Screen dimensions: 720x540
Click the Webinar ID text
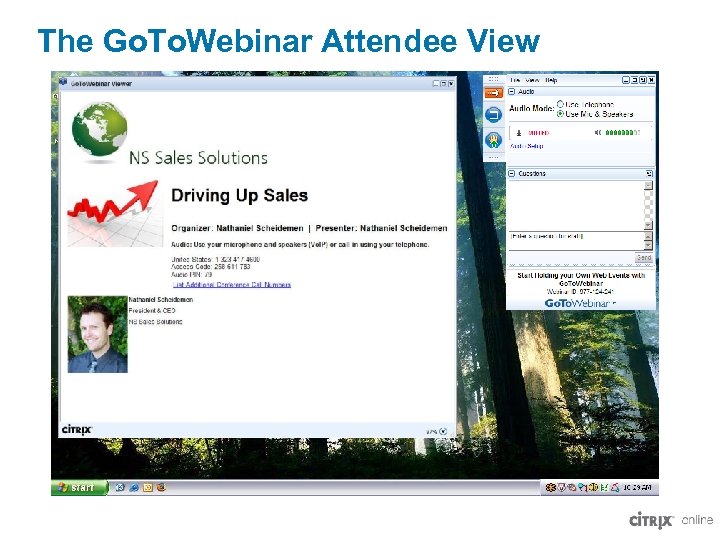point(580,292)
